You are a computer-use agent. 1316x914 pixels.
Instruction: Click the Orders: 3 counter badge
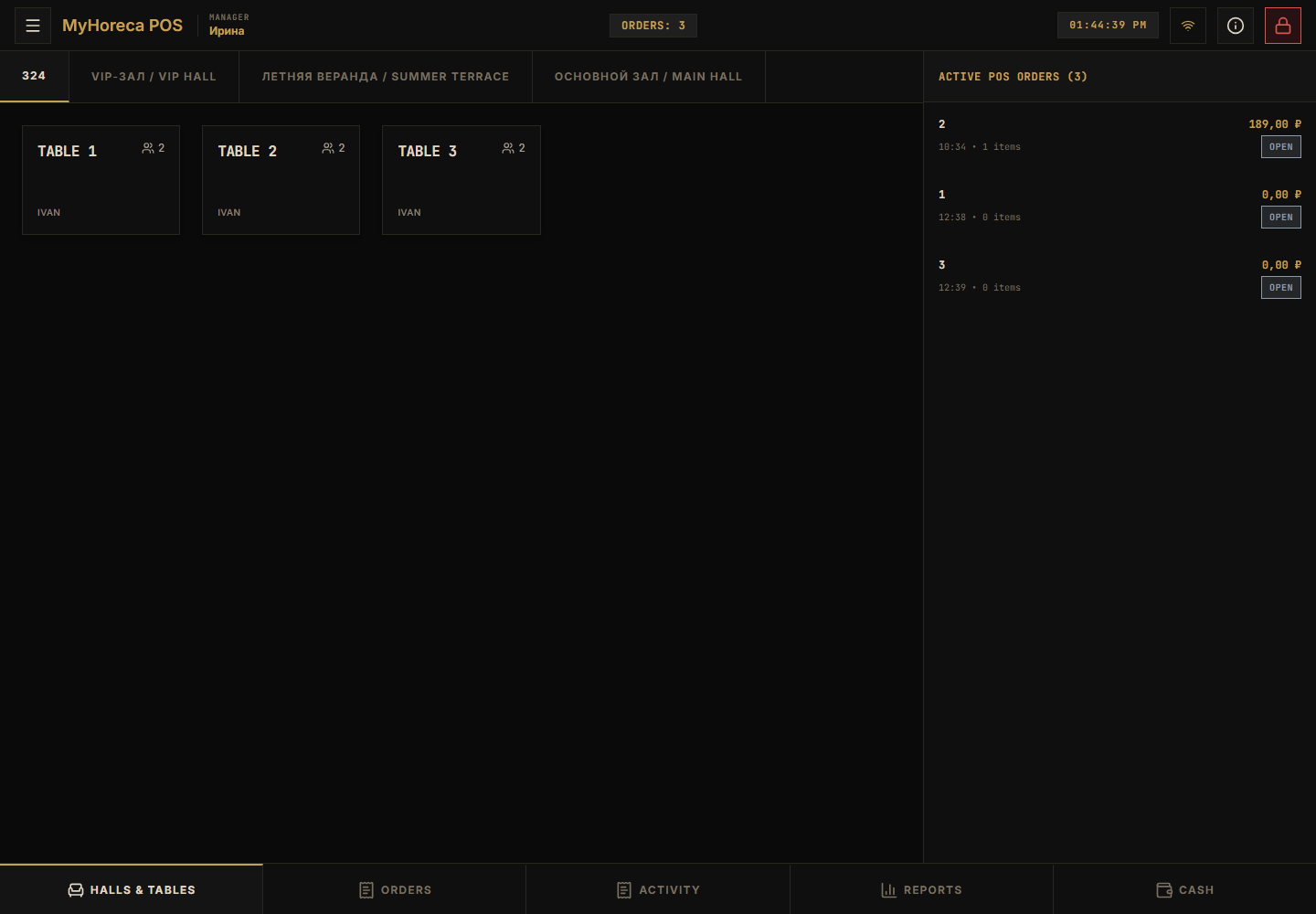[x=653, y=26]
